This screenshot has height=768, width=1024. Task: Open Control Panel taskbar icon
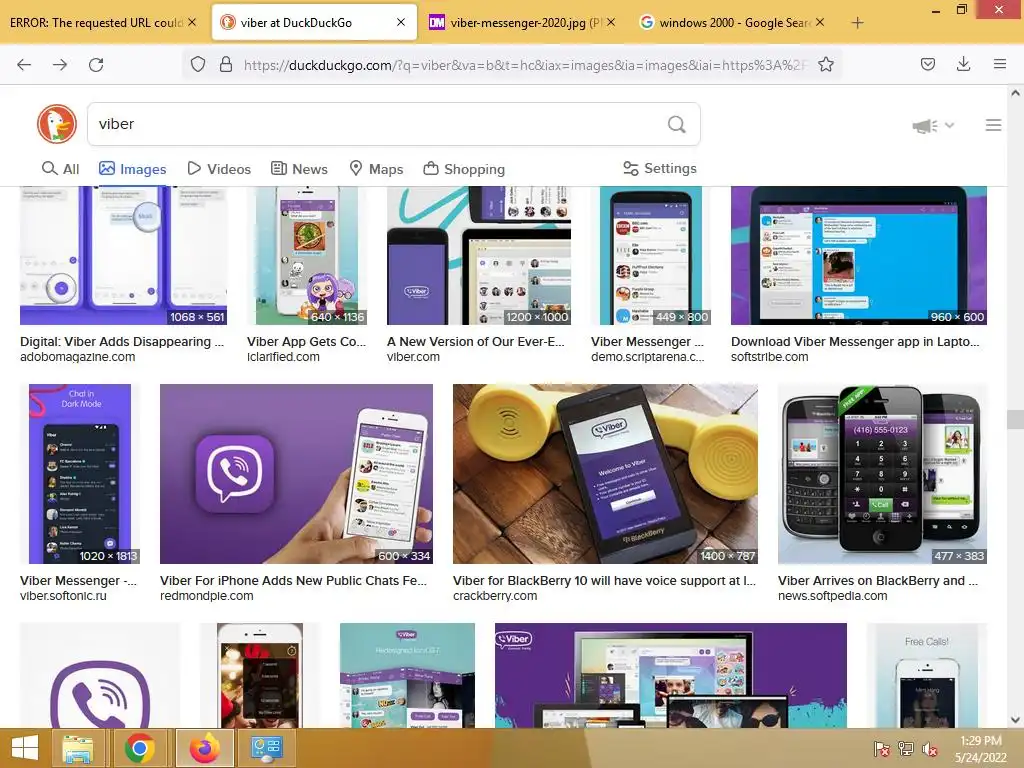click(x=266, y=748)
